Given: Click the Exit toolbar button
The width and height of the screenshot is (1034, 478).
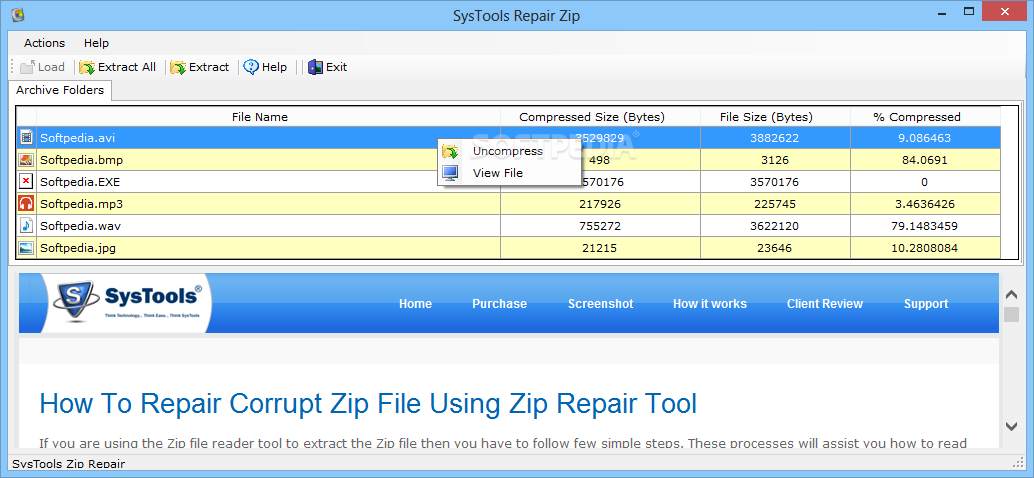Looking at the screenshot, I should 328,67.
